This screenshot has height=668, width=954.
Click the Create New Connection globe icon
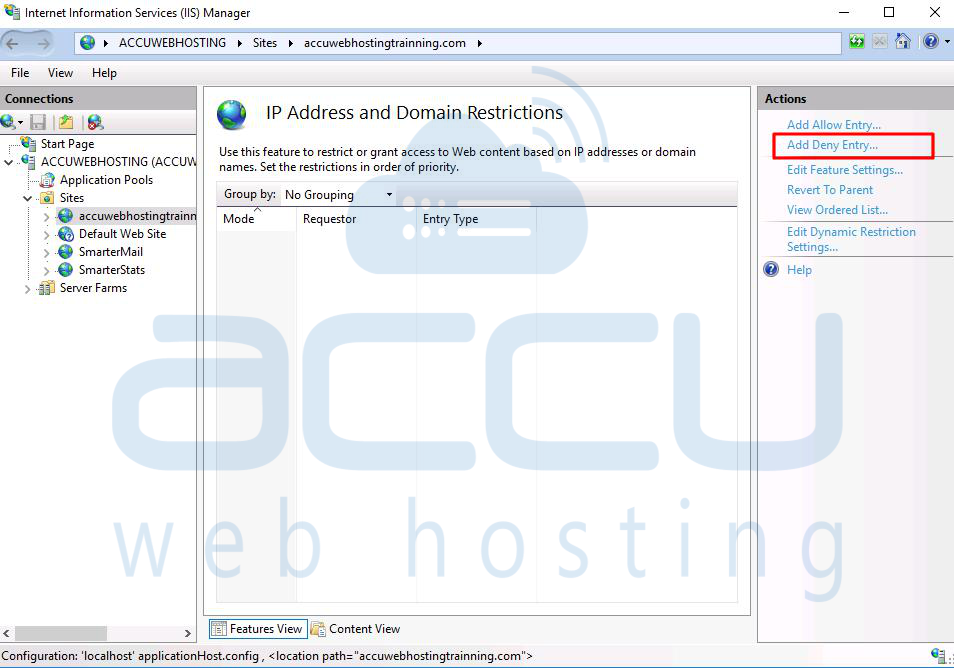[x=9, y=122]
